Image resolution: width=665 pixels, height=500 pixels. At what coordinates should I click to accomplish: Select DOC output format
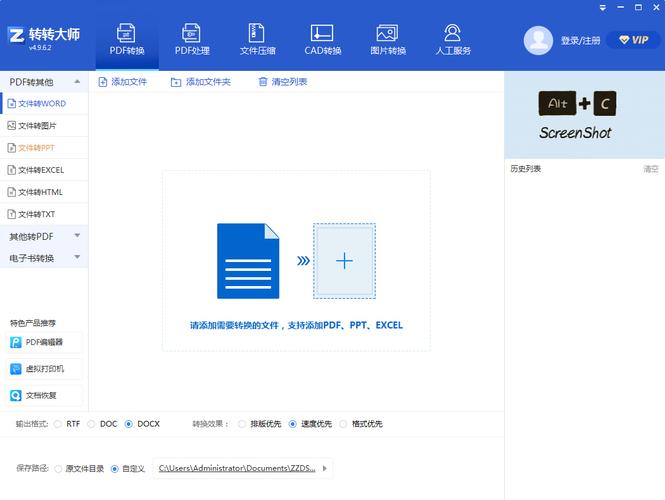coord(91,424)
